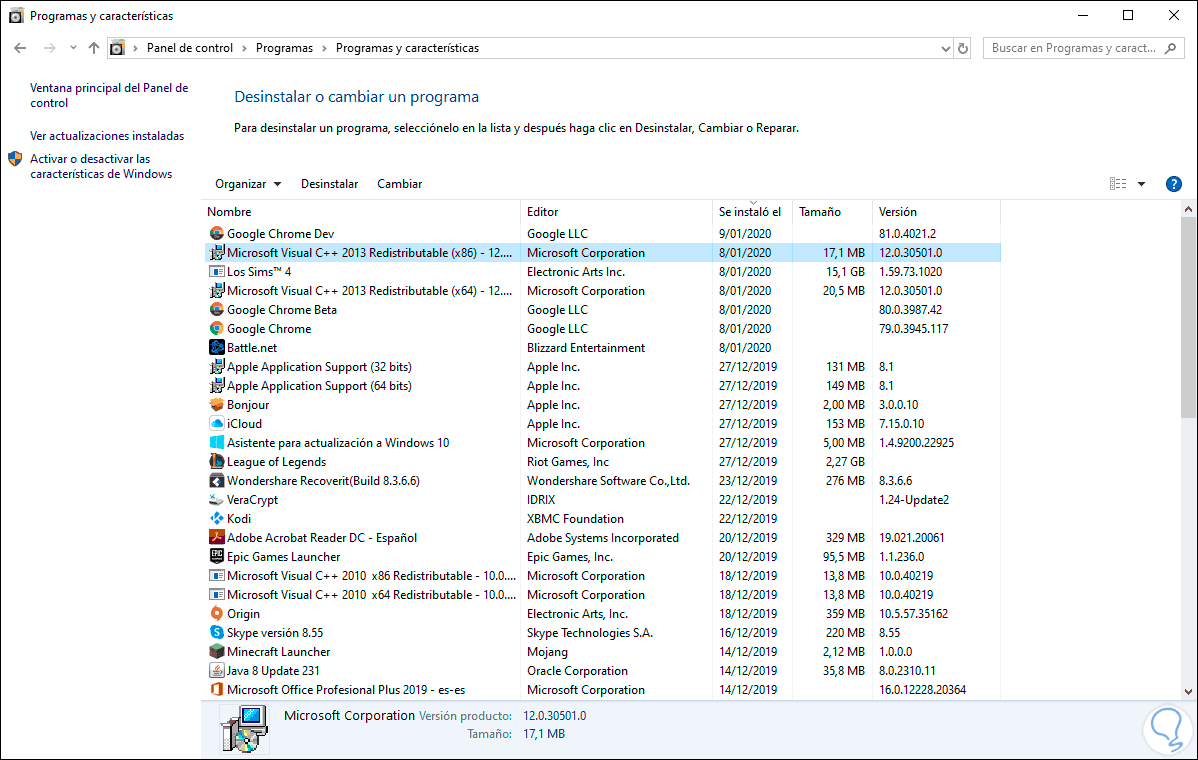Click the Wondershare Recoverit icon
1198x760 pixels.
217,480
